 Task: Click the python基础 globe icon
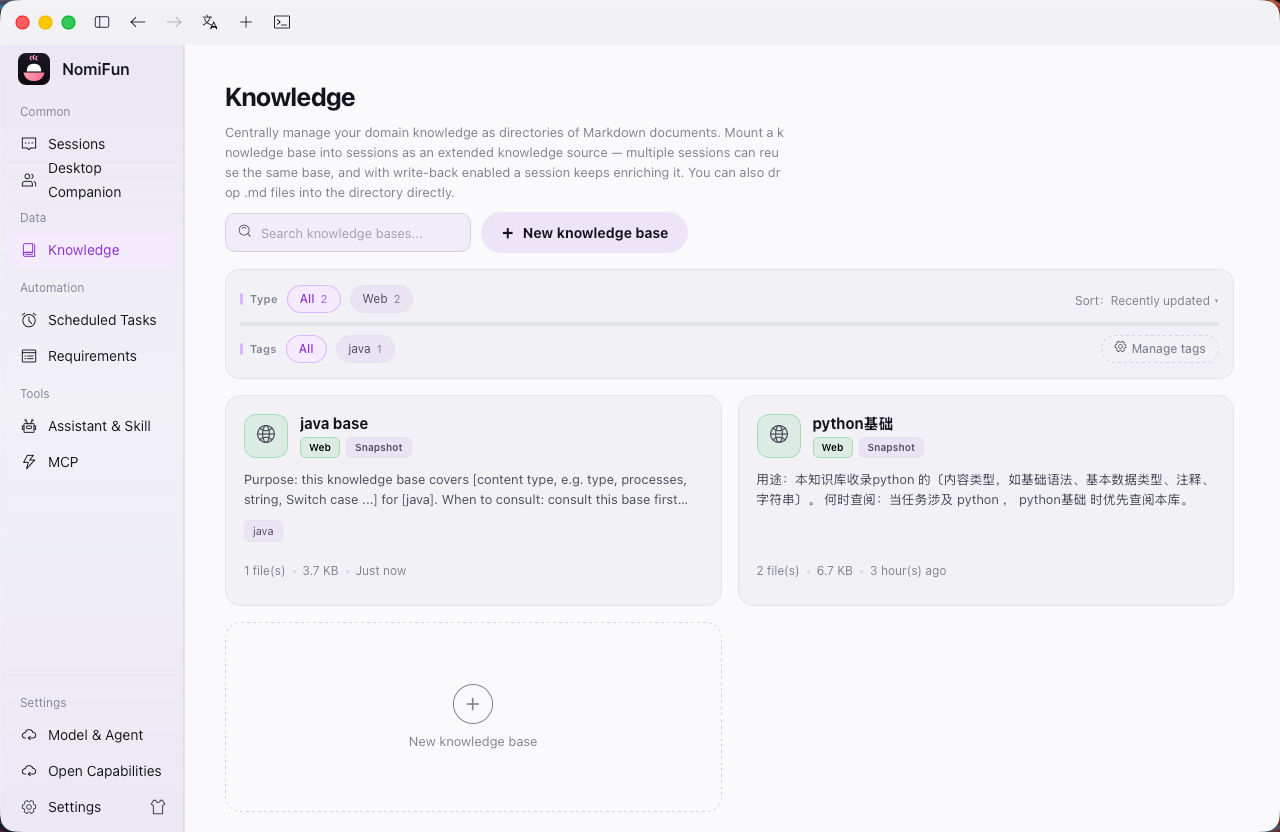click(x=779, y=435)
